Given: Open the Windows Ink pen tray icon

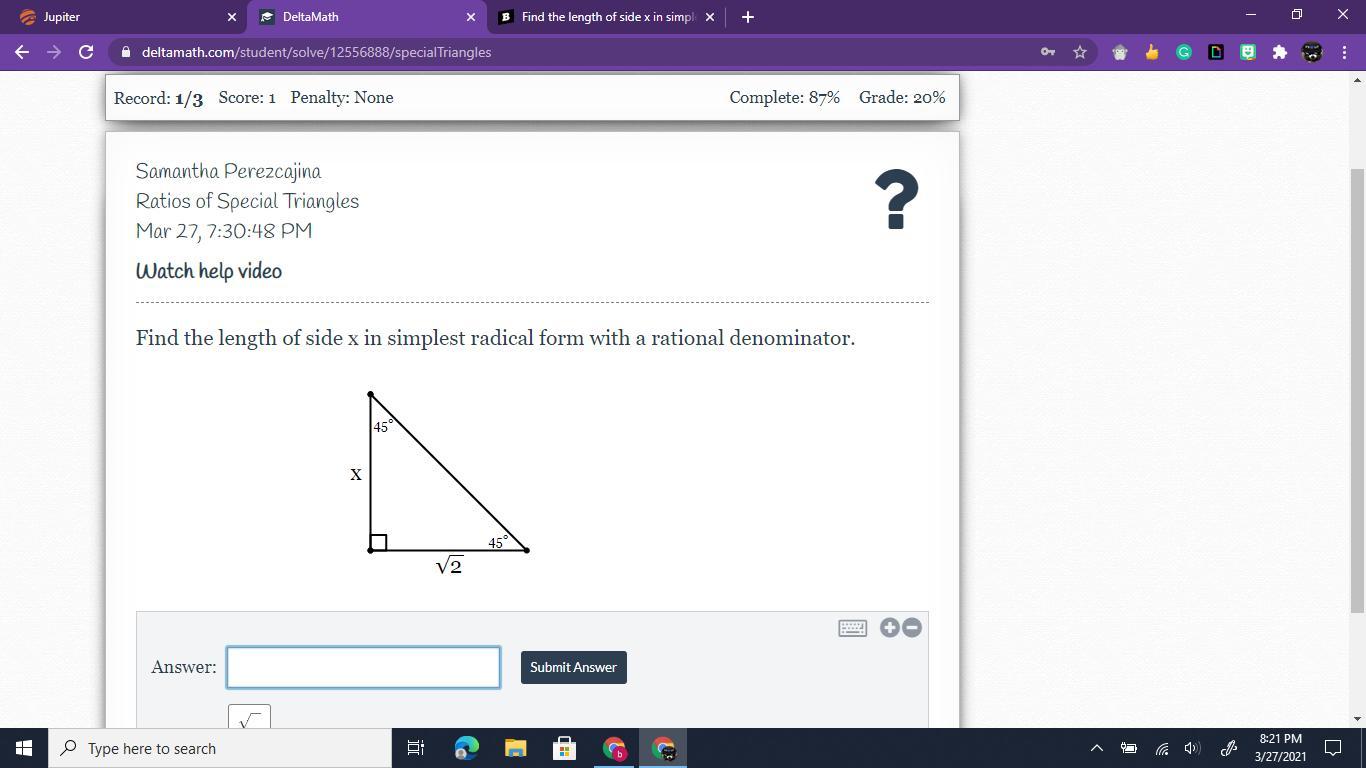Looking at the screenshot, I should click(1229, 748).
